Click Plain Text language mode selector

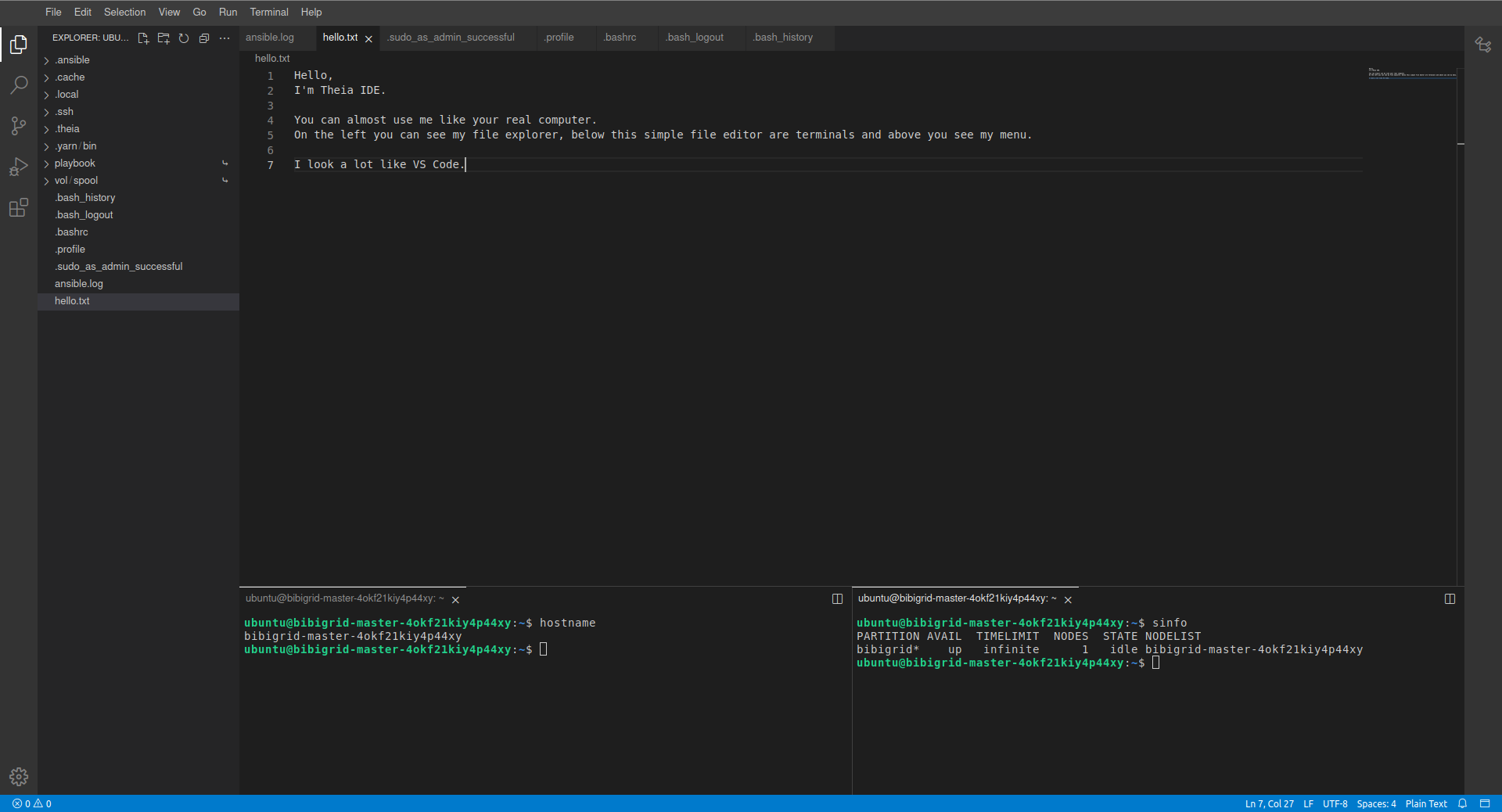[1425, 803]
